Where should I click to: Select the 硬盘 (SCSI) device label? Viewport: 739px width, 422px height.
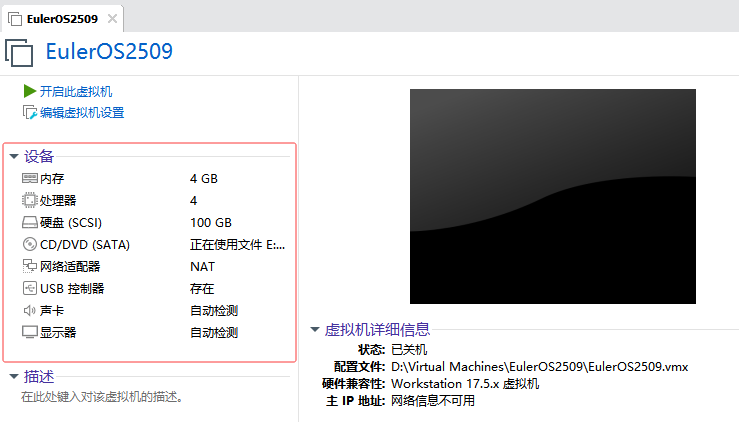pos(71,223)
